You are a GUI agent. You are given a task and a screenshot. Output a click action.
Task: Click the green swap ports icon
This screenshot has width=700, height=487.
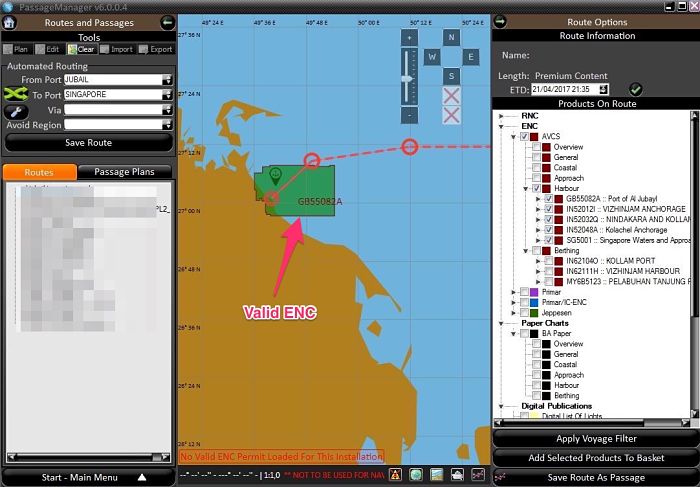(x=15, y=94)
